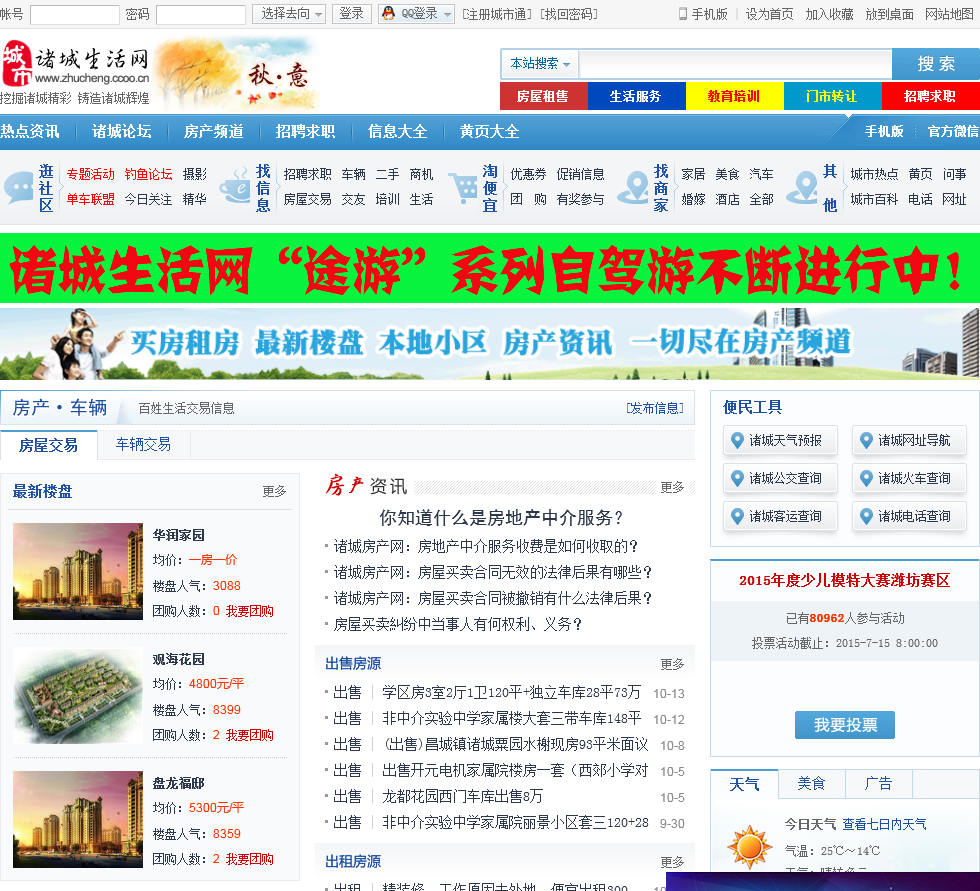The width and height of the screenshot is (980, 891).
Task: Click the coffee cup icon for 找信息
Action: coord(235,186)
